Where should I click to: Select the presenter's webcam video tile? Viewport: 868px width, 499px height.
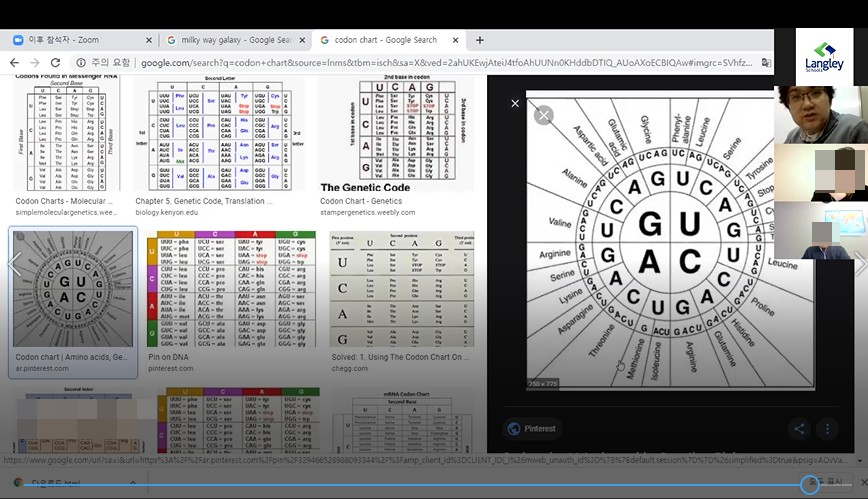pyautogui.click(x=821, y=115)
